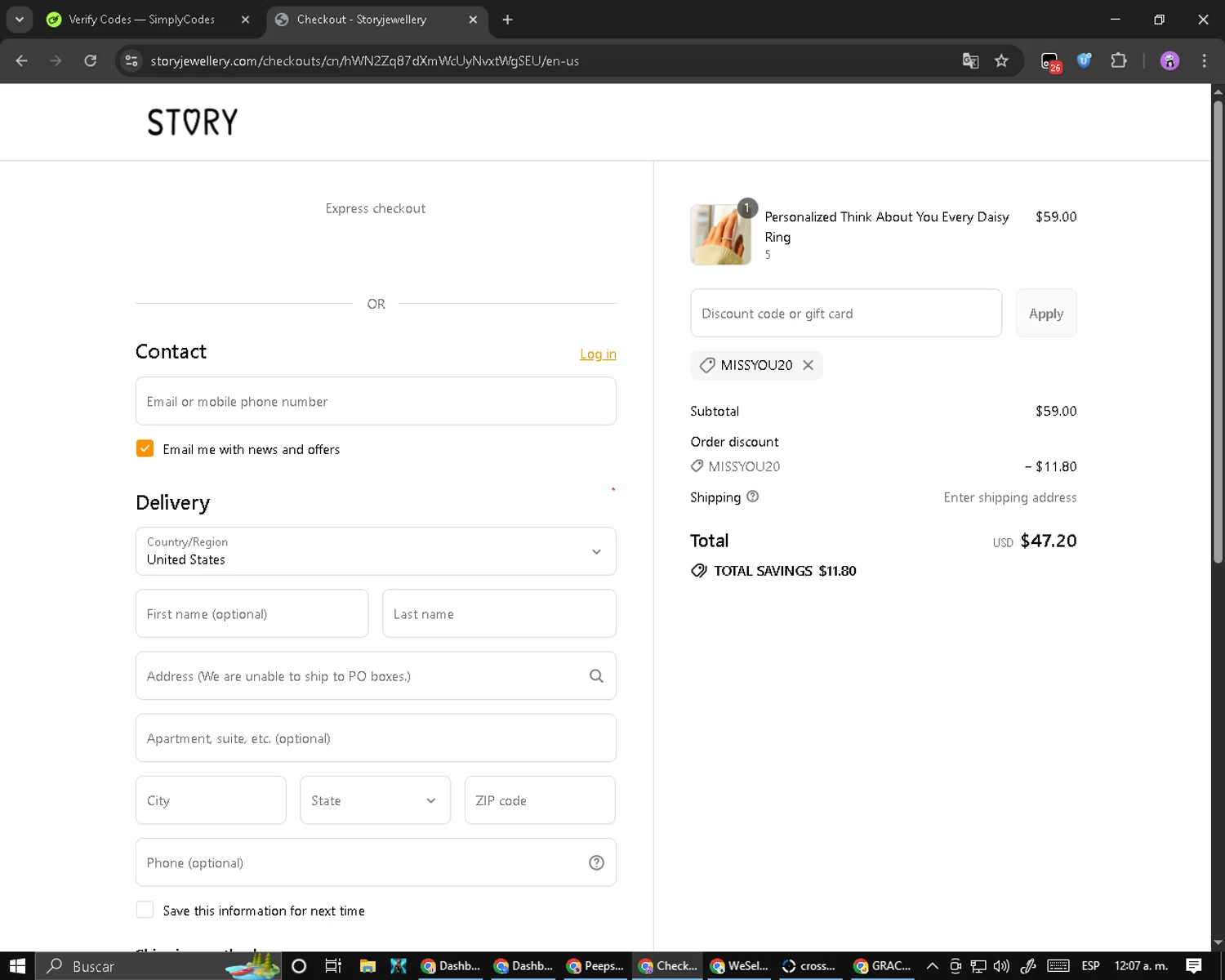Open the Peeps taskbar Chrome window
The height and width of the screenshot is (980, 1225).
595,966
